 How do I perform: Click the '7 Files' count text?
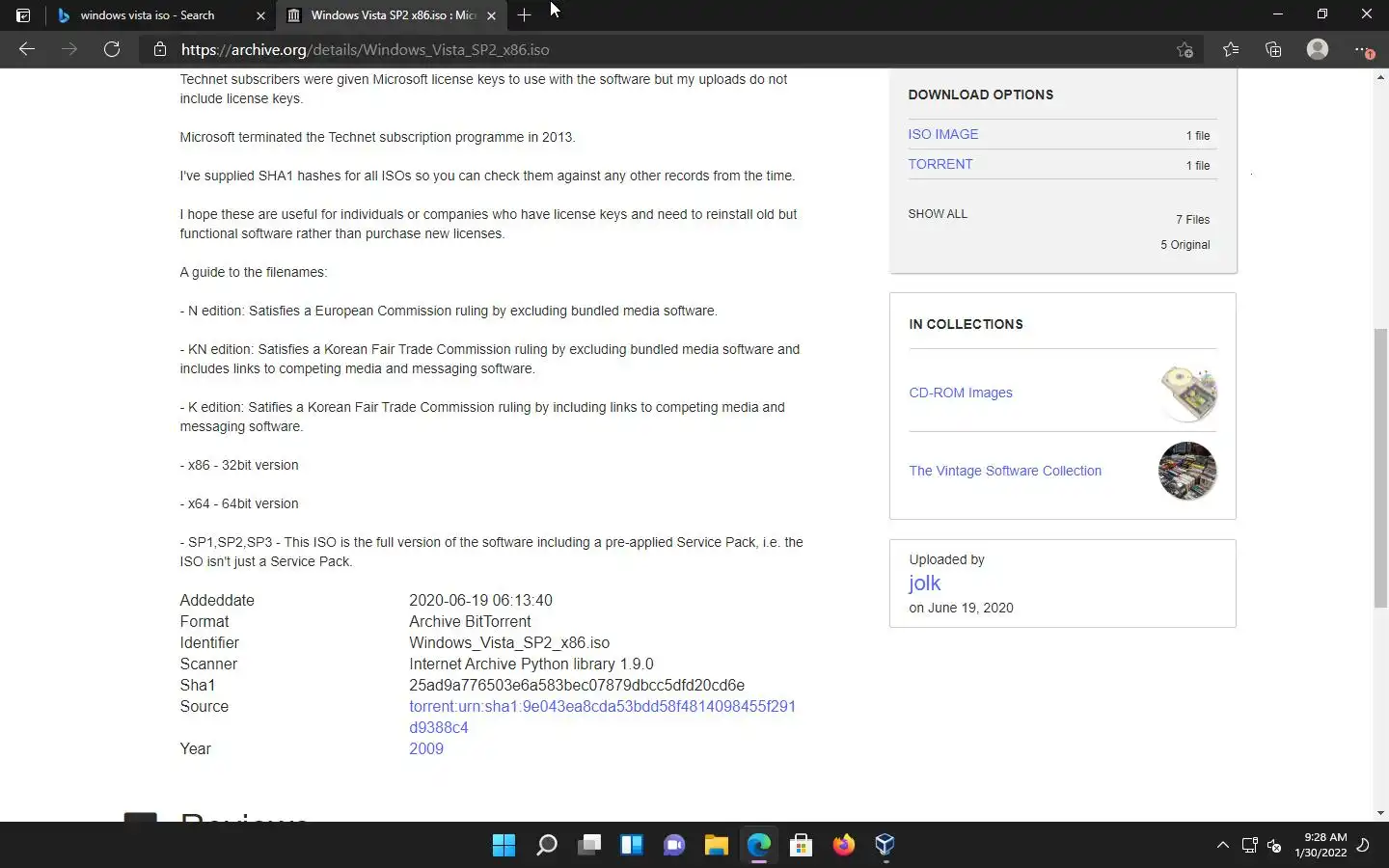(x=1192, y=220)
